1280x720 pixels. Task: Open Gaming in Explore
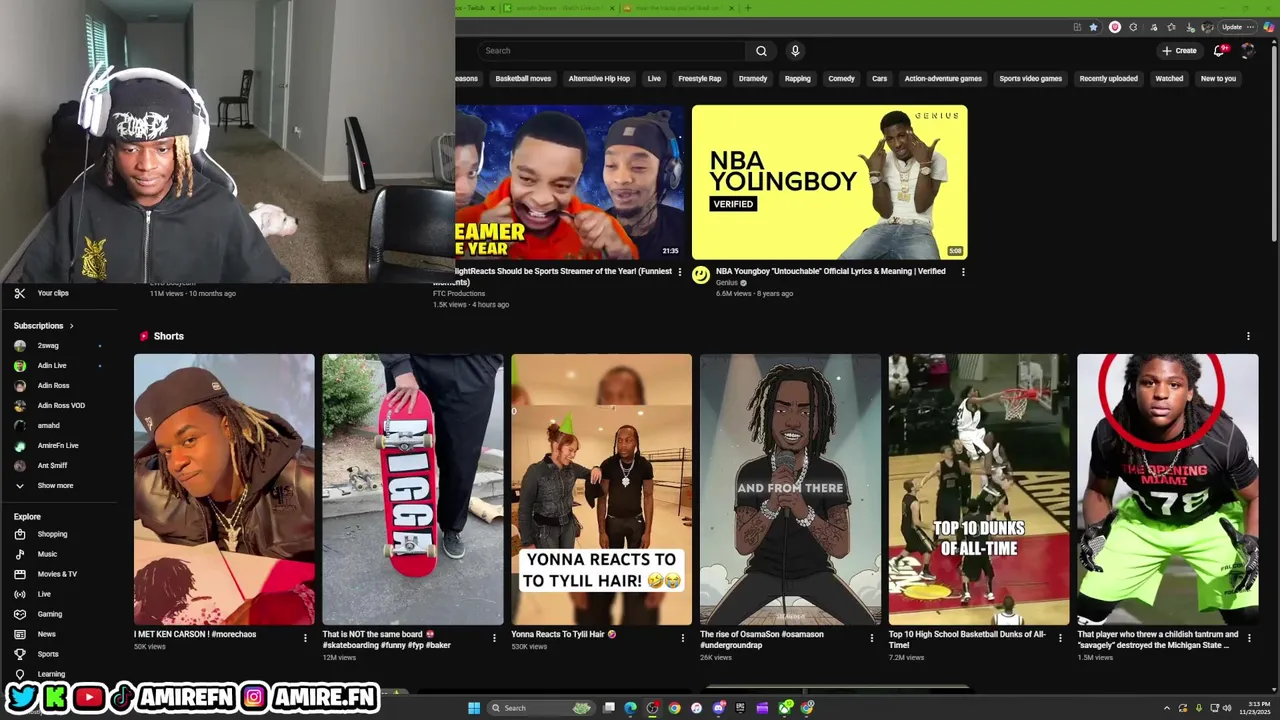click(x=50, y=614)
